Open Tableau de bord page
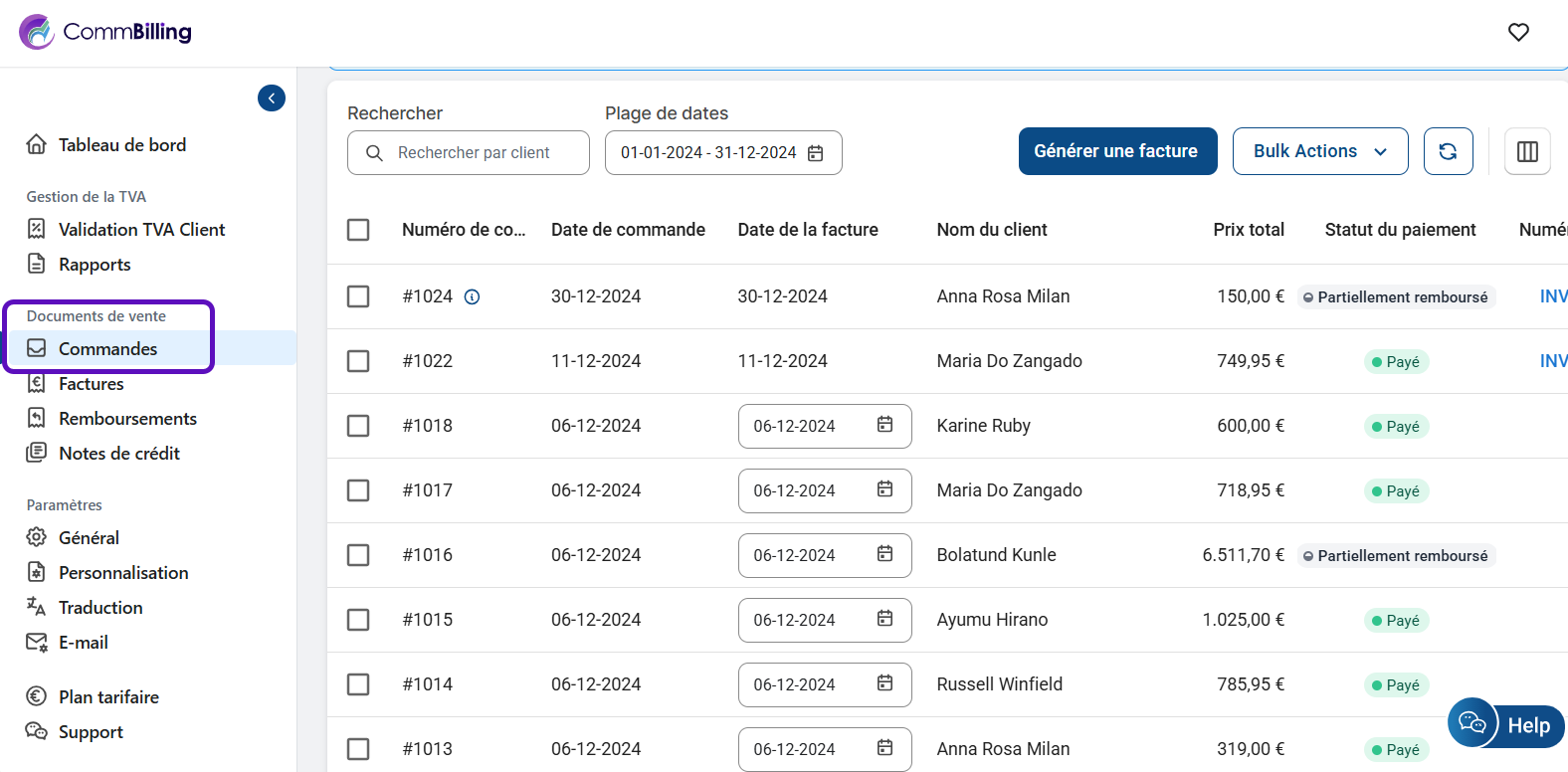1568x772 pixels. pyautogui.click(x=121, y=145)
